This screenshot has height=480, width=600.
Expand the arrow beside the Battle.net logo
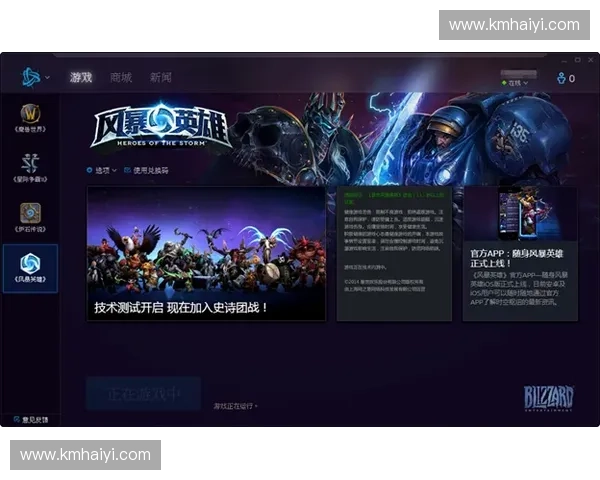pyautogui.click(x=48, y=78)
